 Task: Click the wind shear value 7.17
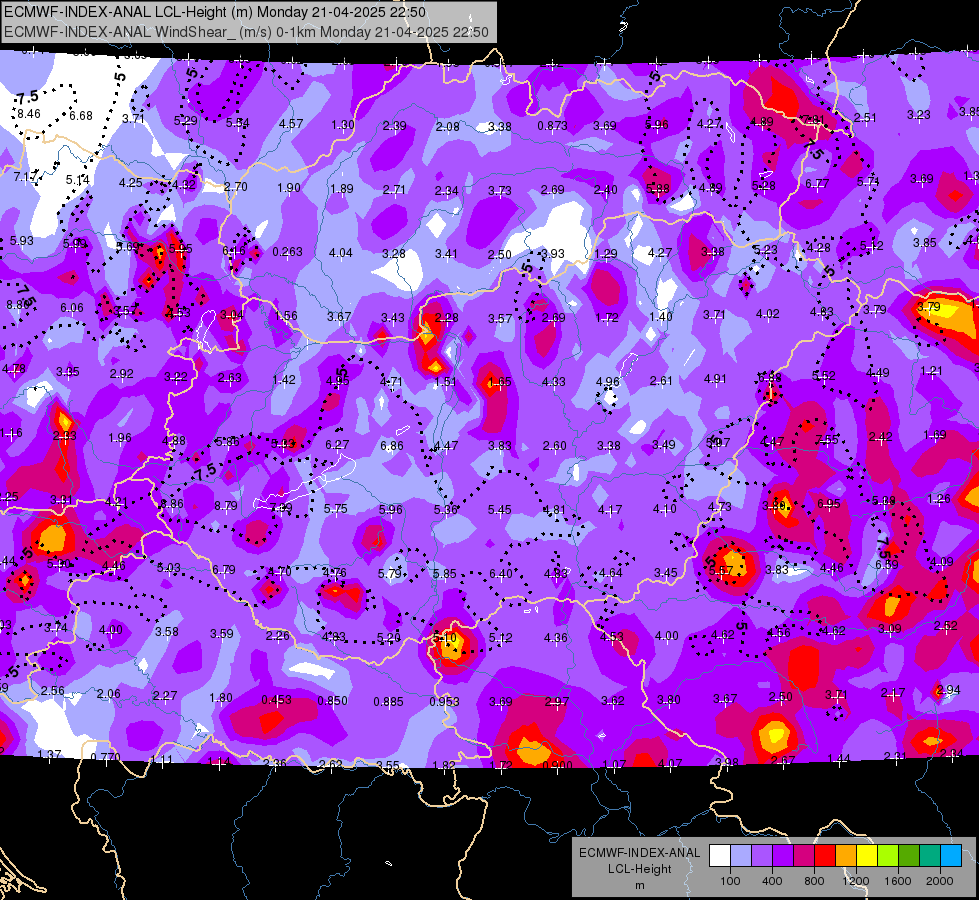click(x=25, y=177)
